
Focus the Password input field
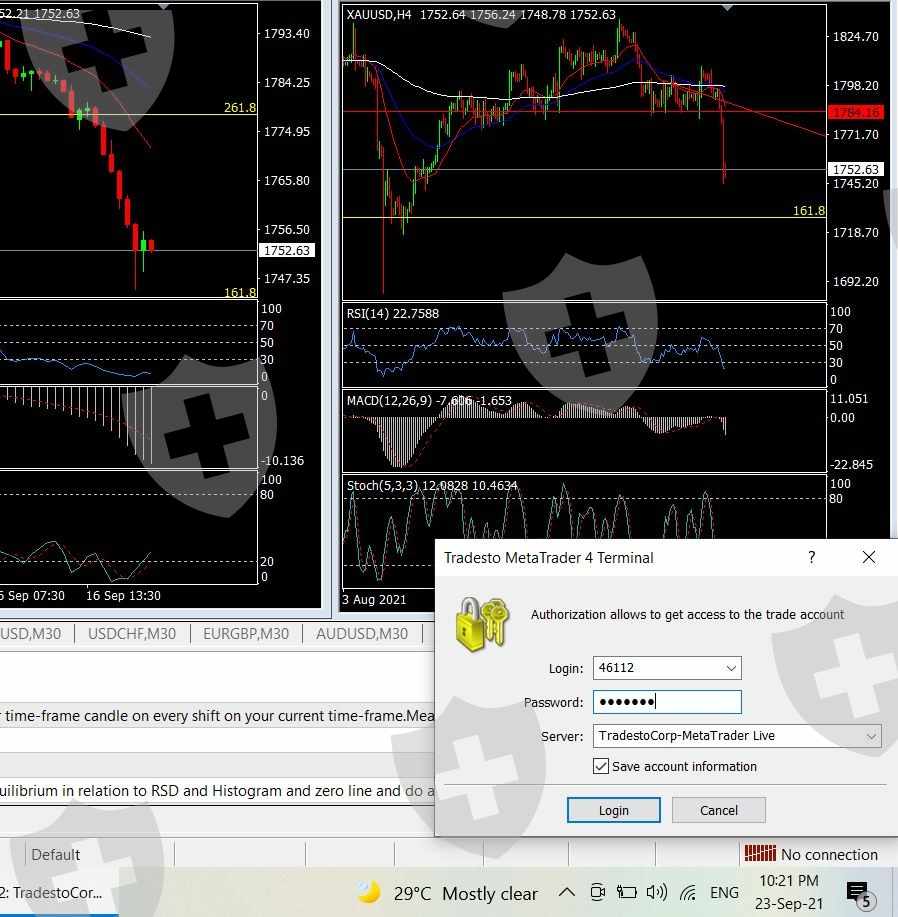tap(667, 702)
